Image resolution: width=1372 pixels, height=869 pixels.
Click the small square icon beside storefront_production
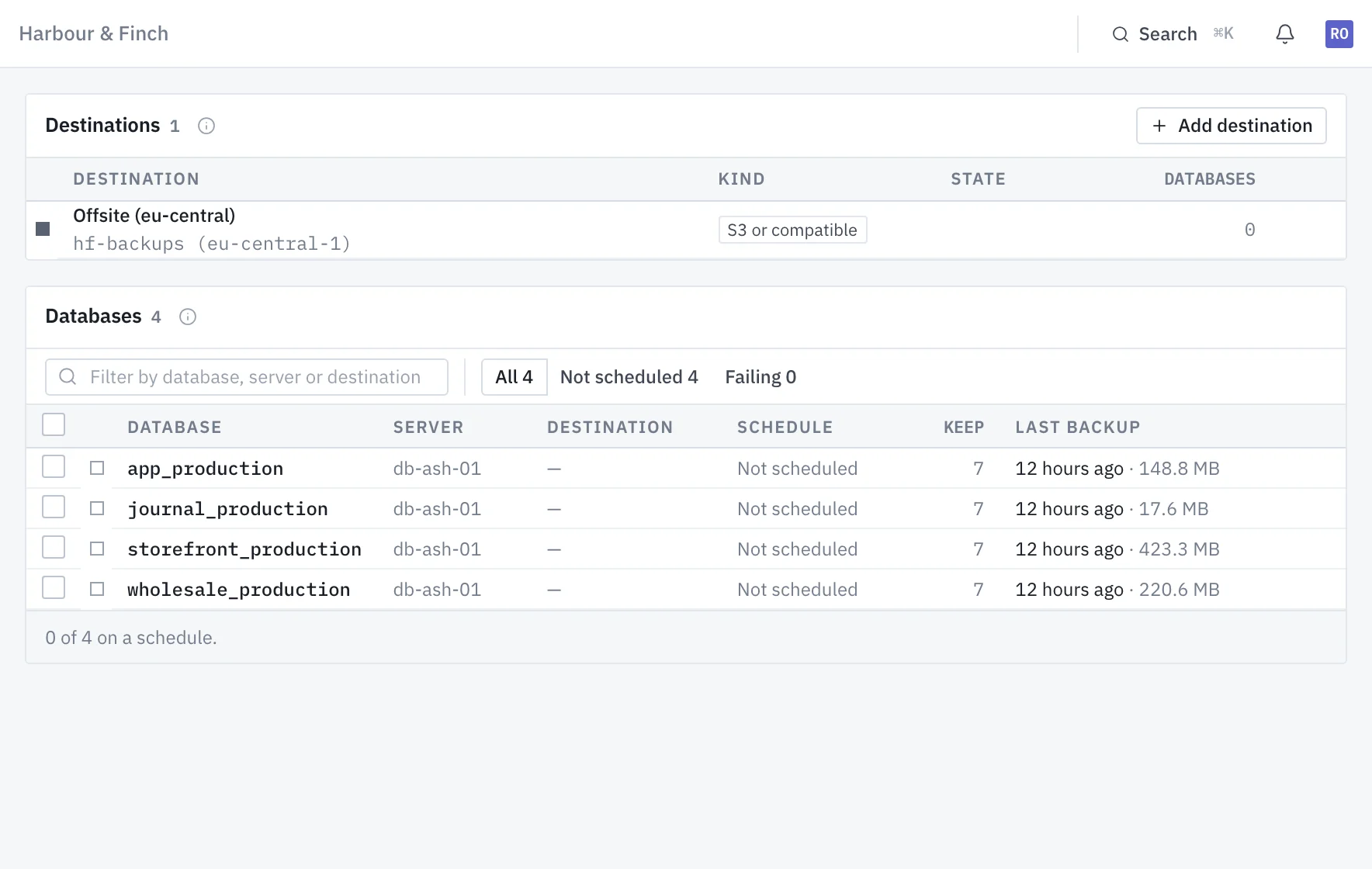97,549
